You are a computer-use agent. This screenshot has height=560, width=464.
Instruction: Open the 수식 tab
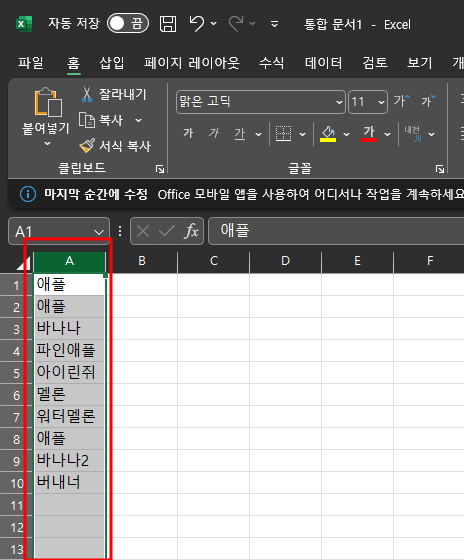[271, 63]
